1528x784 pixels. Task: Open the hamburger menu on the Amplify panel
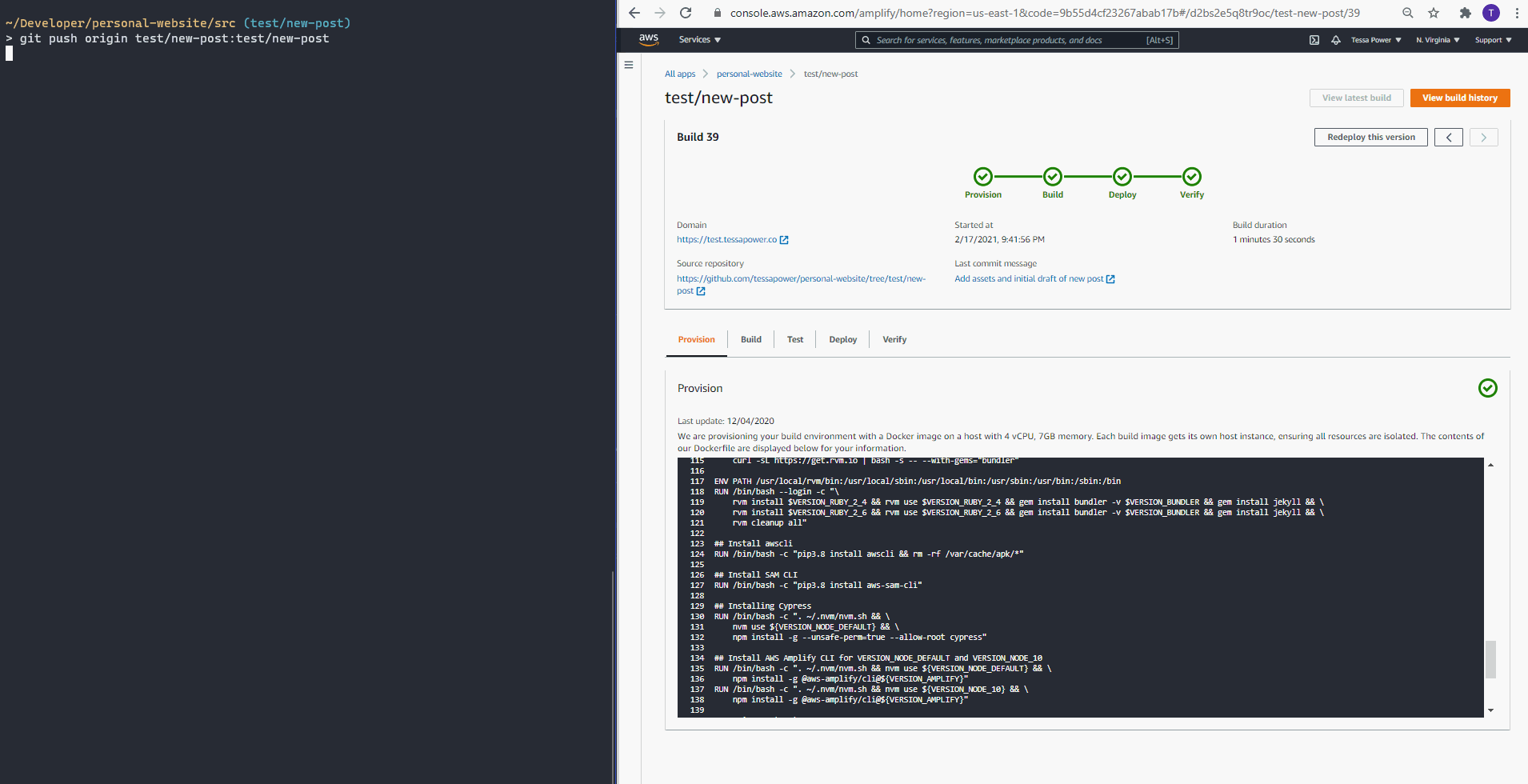pos(629,65)
